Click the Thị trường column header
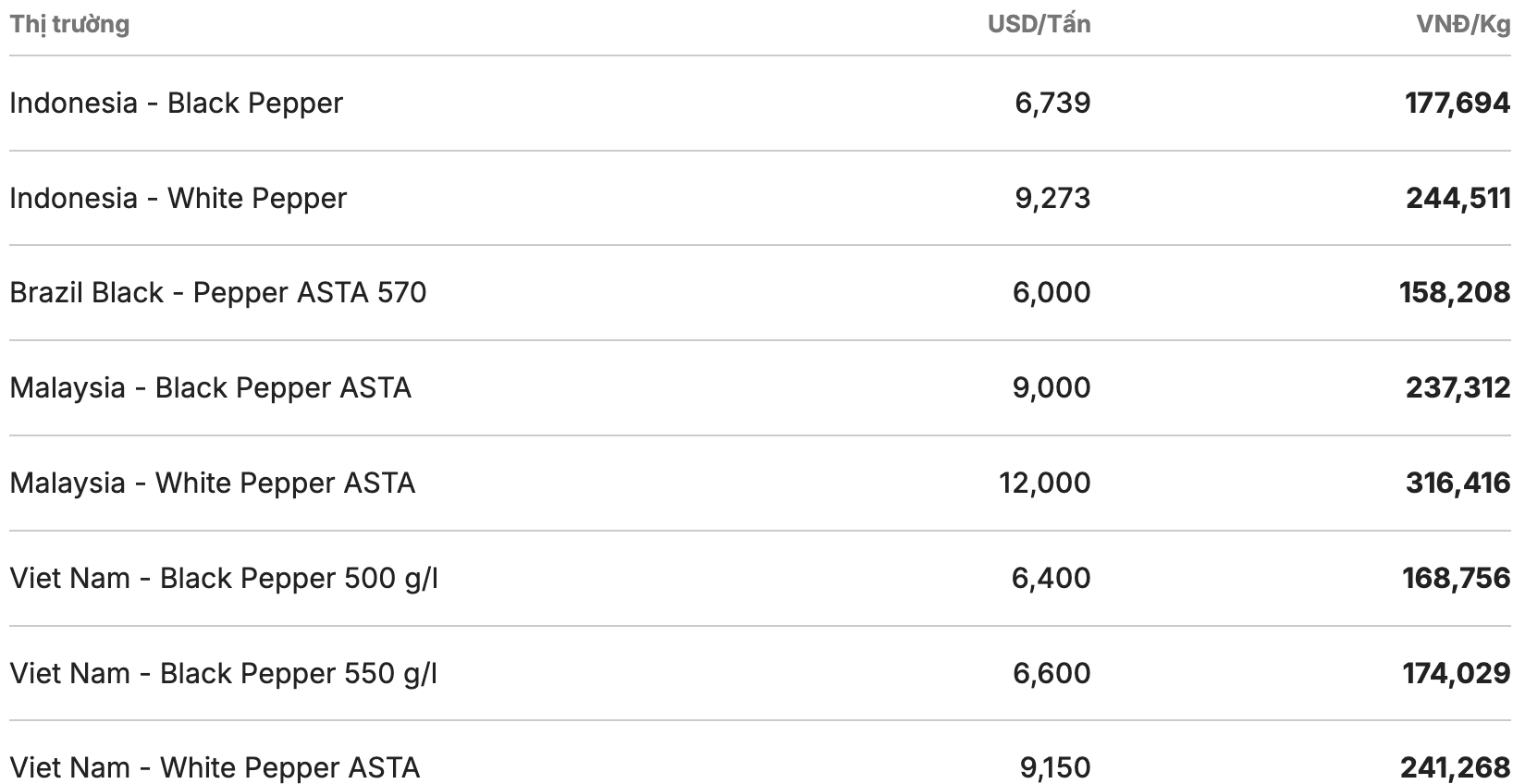 pos(69,24)
